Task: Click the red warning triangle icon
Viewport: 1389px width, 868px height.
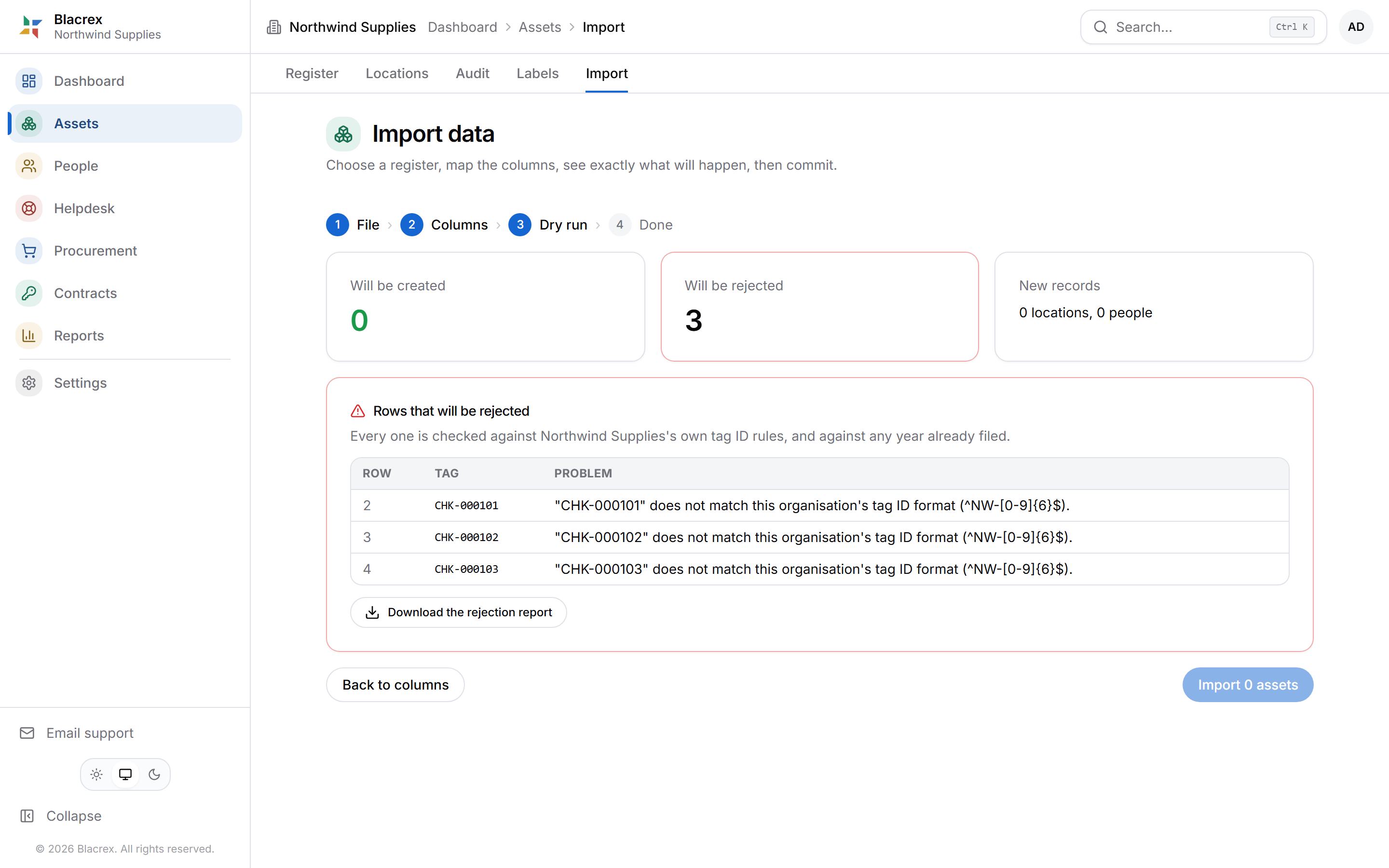Action: [x=357, y=411]
